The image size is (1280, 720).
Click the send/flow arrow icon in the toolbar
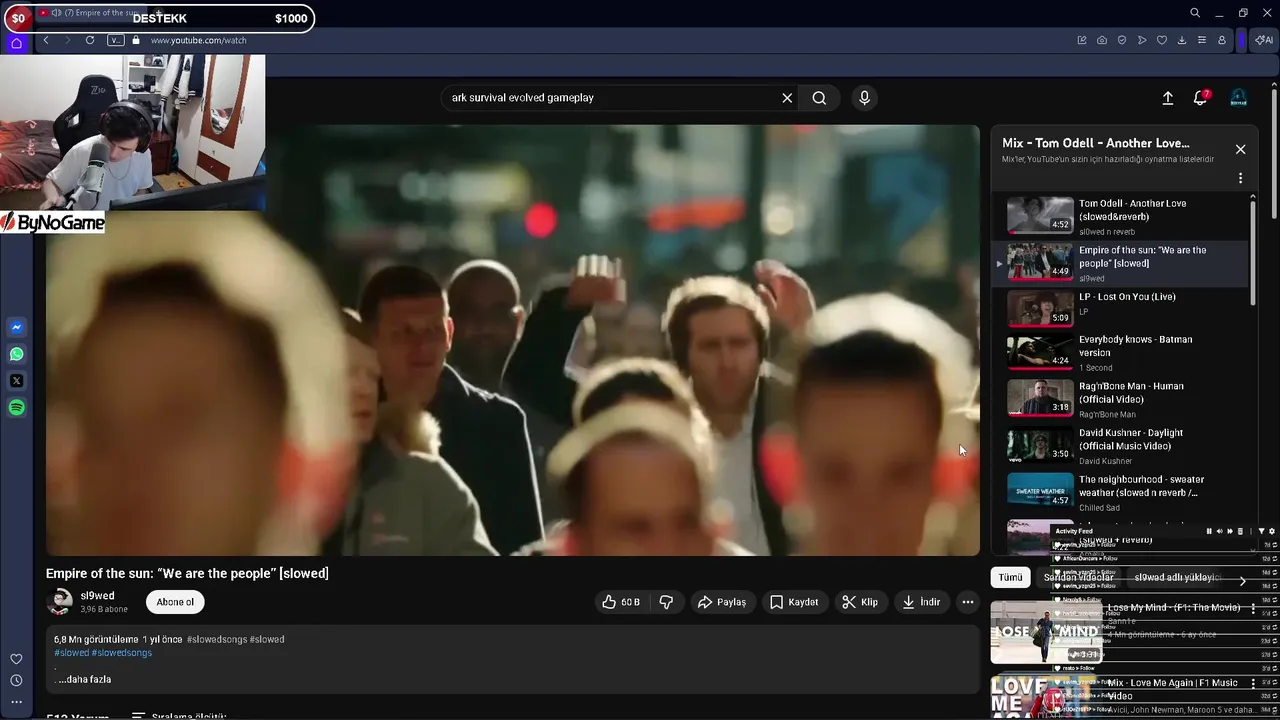point(1142,40)
